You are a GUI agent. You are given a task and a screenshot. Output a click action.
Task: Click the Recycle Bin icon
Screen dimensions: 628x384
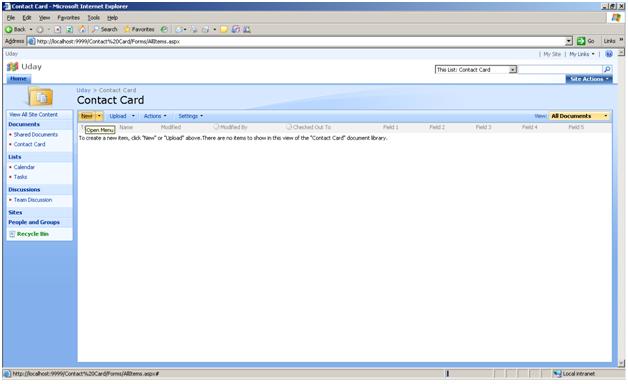pos(12,234)
